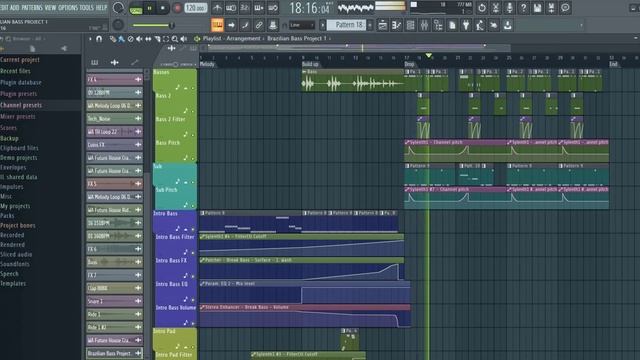Open the Browser view toolbar icon

438,25
